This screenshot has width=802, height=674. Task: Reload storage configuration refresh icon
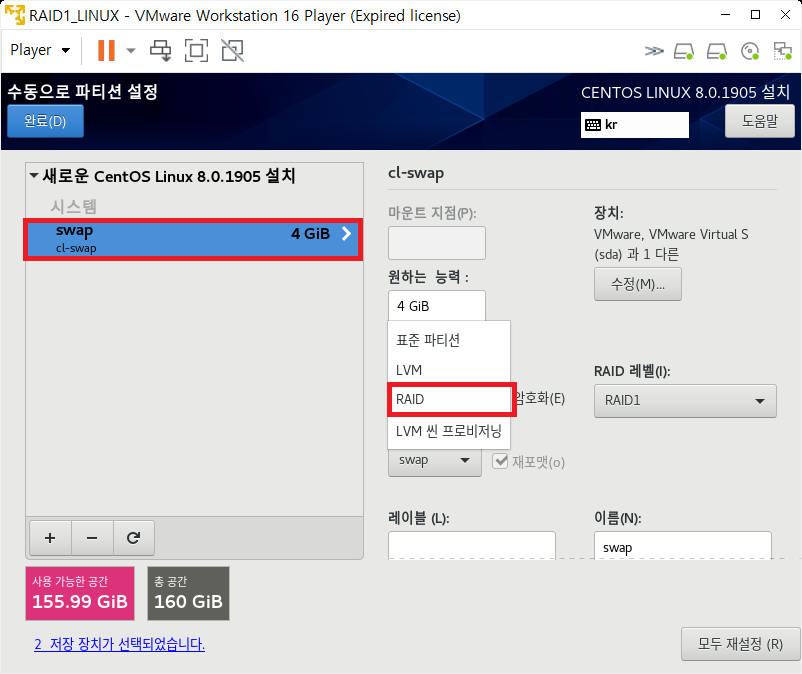[133, 538]
